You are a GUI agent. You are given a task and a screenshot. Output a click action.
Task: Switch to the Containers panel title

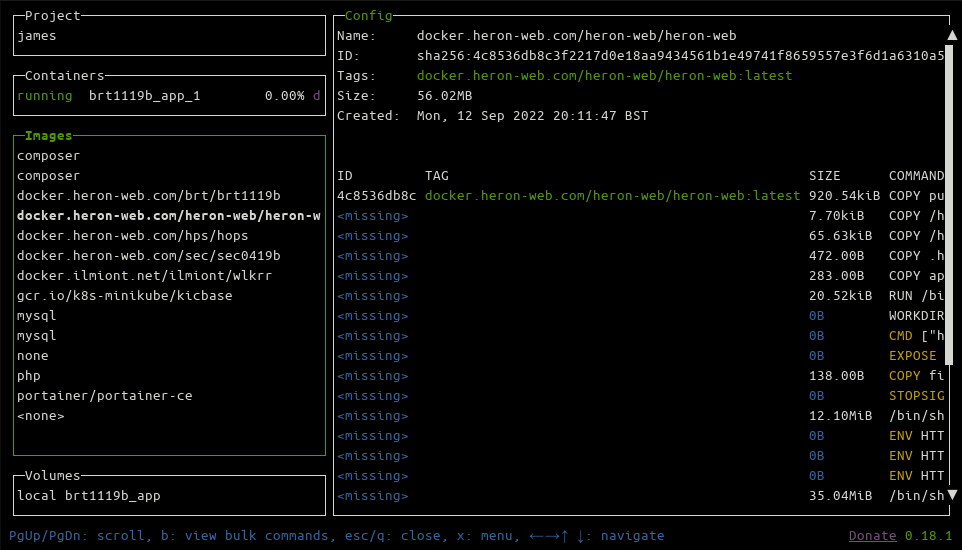click(x=64, y=76)
